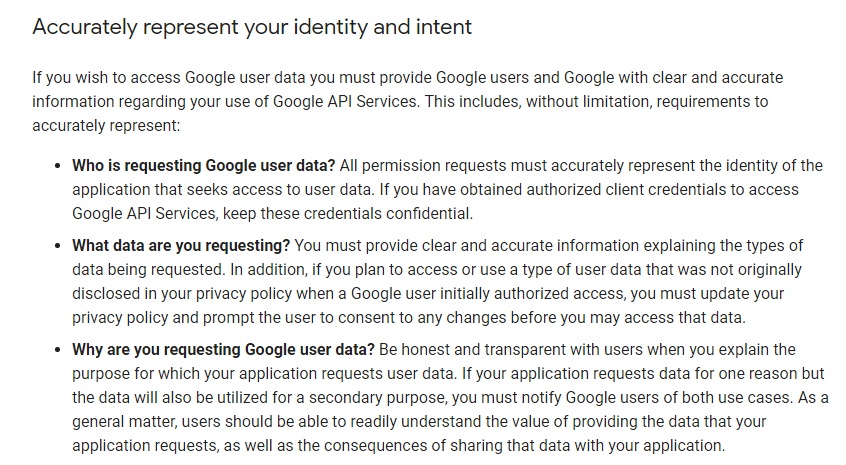Click the words 'Google API Services' in the intro paragraph
Viewport: 846px width, 465px height.
pos(345,101)
